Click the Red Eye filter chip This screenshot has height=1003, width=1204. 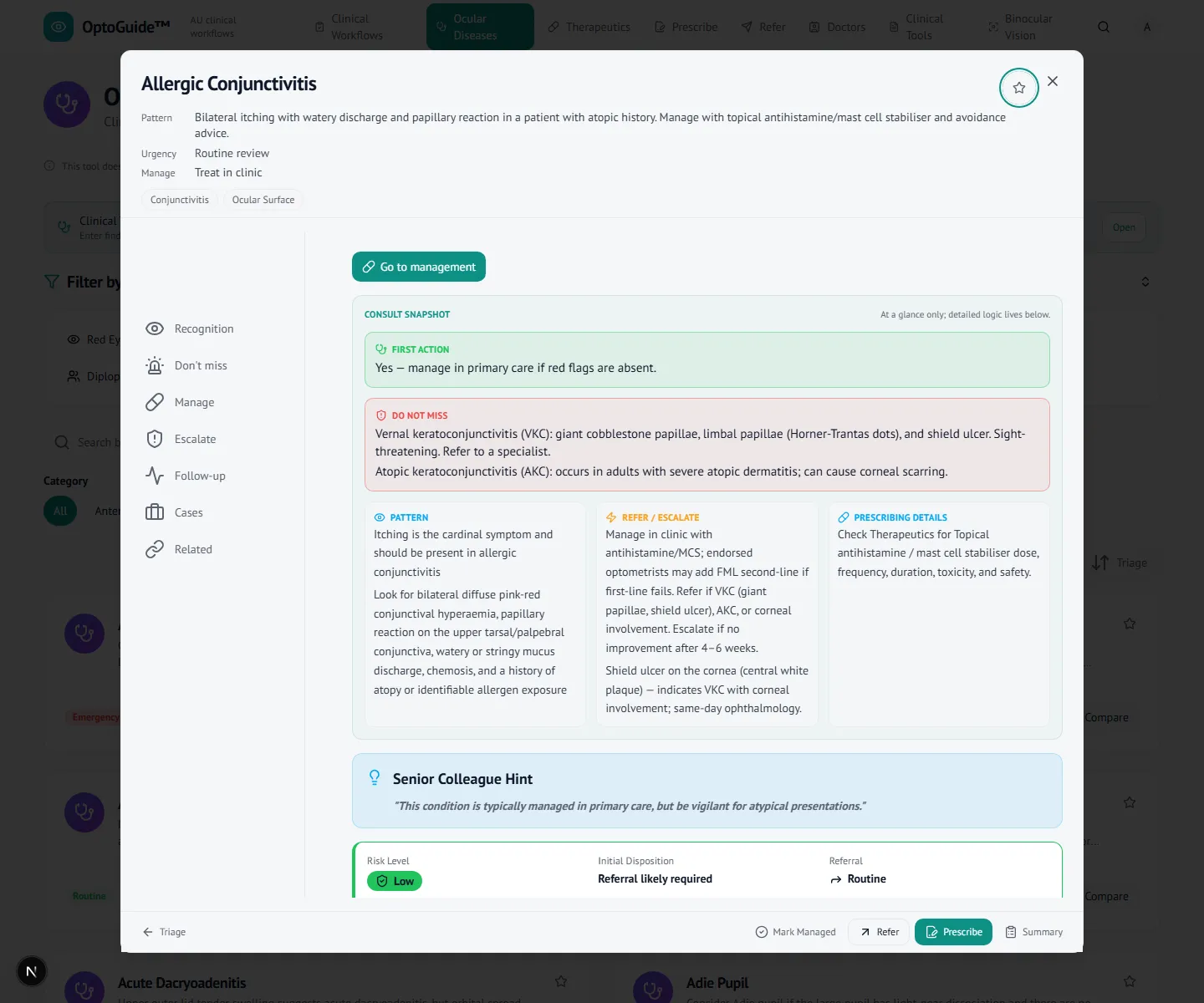pos(94,339)
